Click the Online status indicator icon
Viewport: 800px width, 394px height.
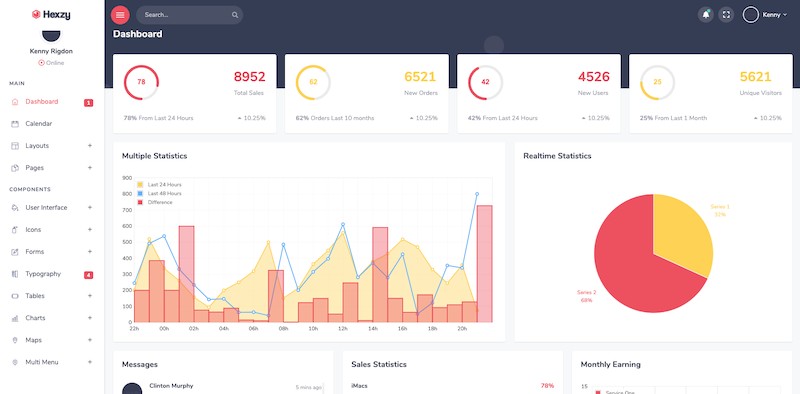(x=41, y=63)
